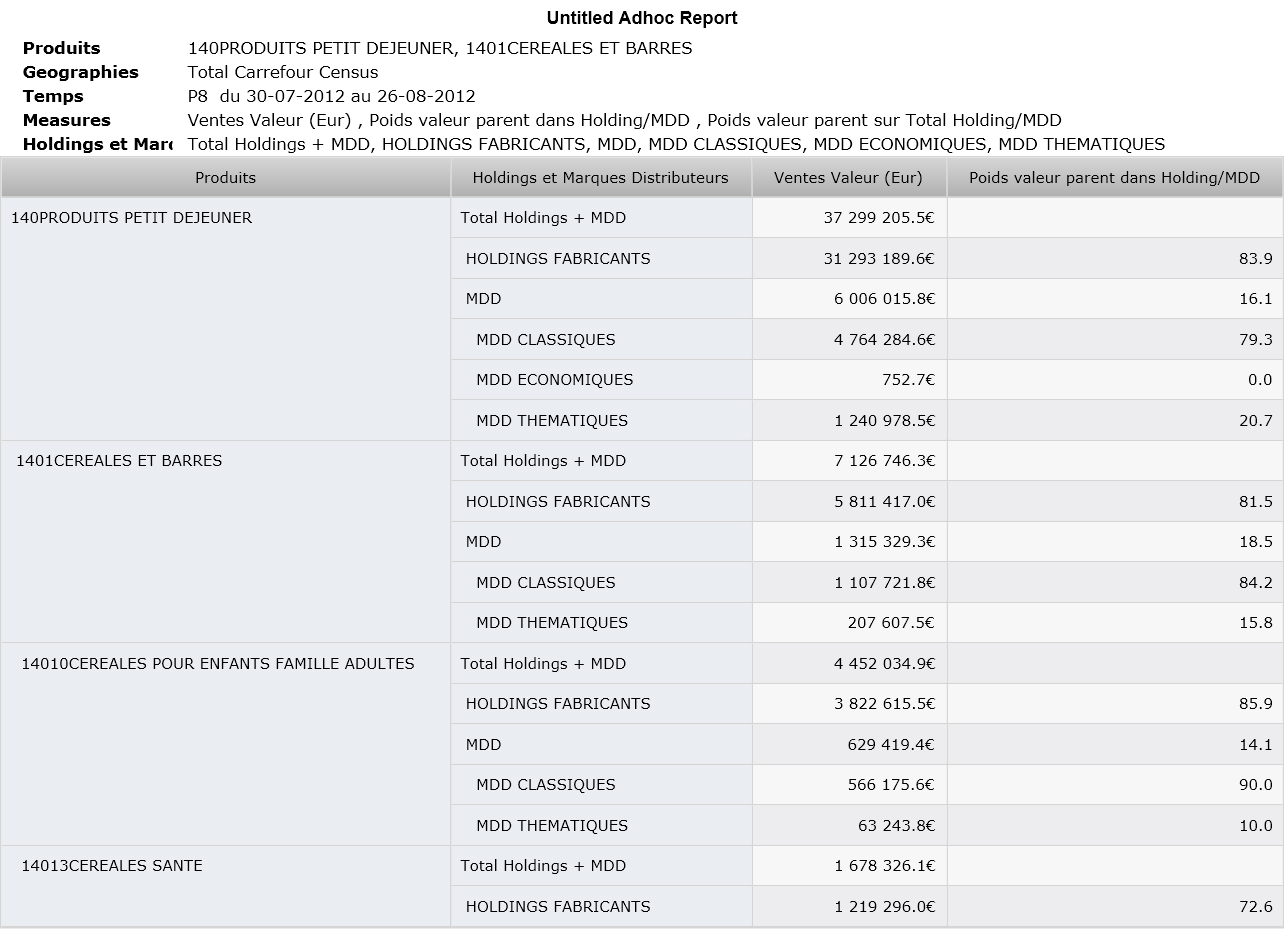Screen dimensions: 1284x946
Task: Click the value 566 175.6€
Action: tap(890, 785)
